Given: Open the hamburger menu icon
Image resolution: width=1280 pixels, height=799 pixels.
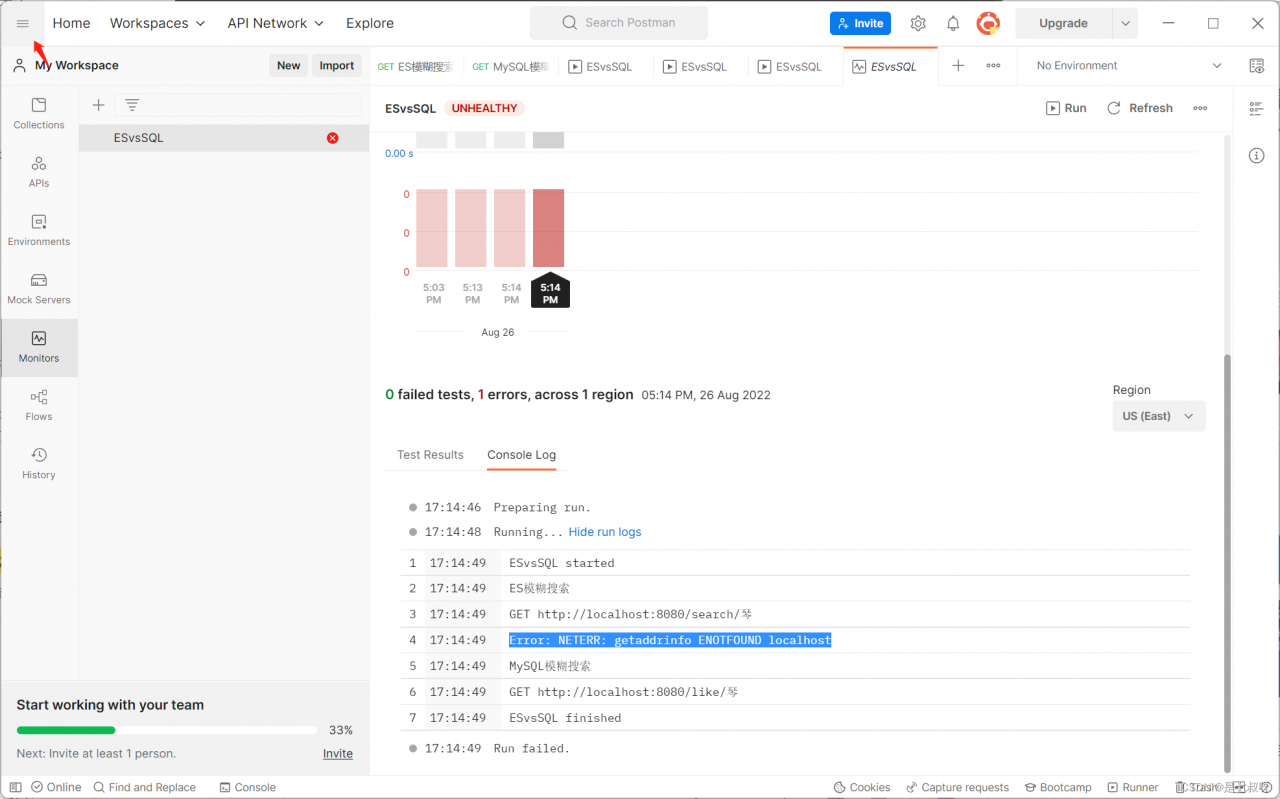Looking at the screenshot, I should tap(22, 23).
